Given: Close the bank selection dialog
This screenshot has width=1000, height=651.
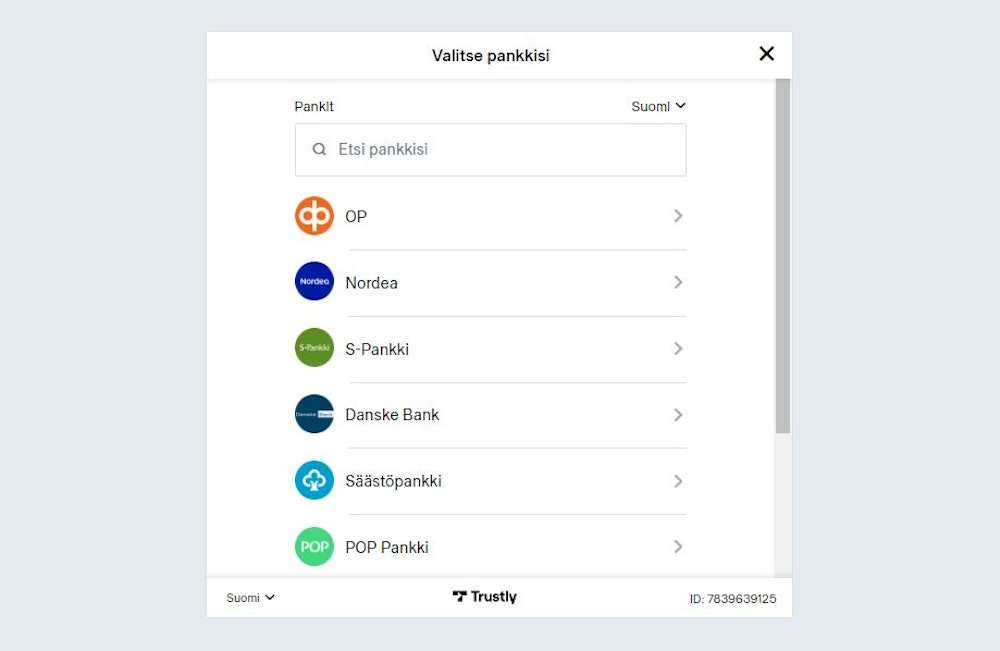Looking at the screenshot, I should 767,54.
